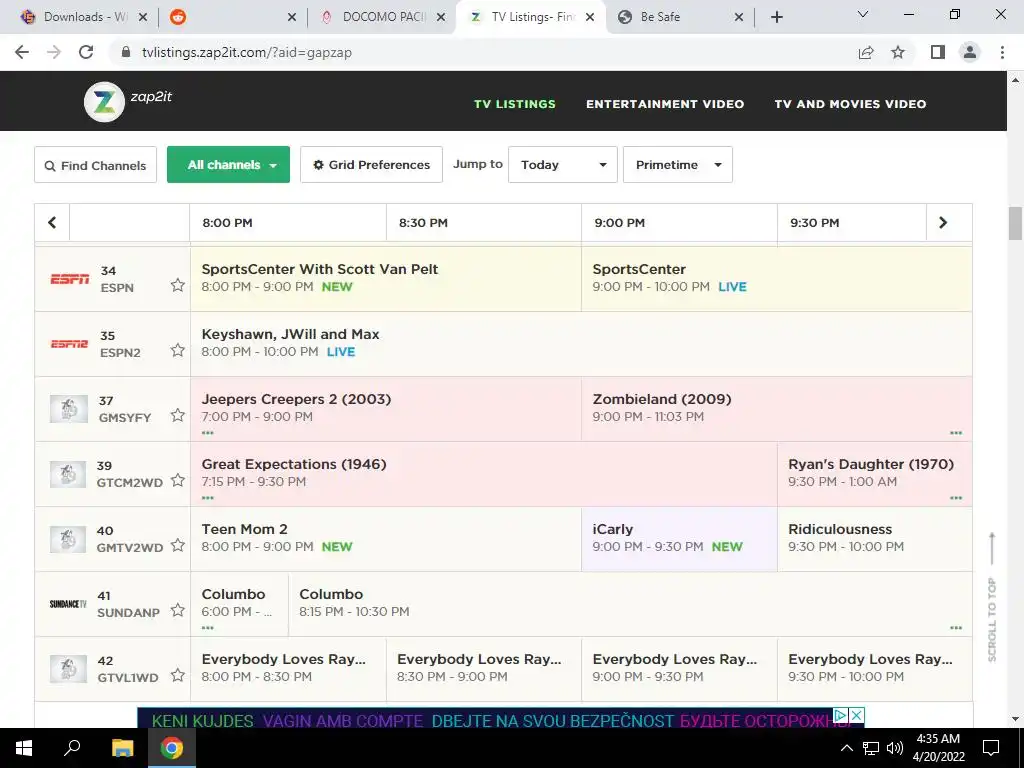1024x768 pixels.
Task: Toggle favorite star for ESPN2
Action: (178, 350)
